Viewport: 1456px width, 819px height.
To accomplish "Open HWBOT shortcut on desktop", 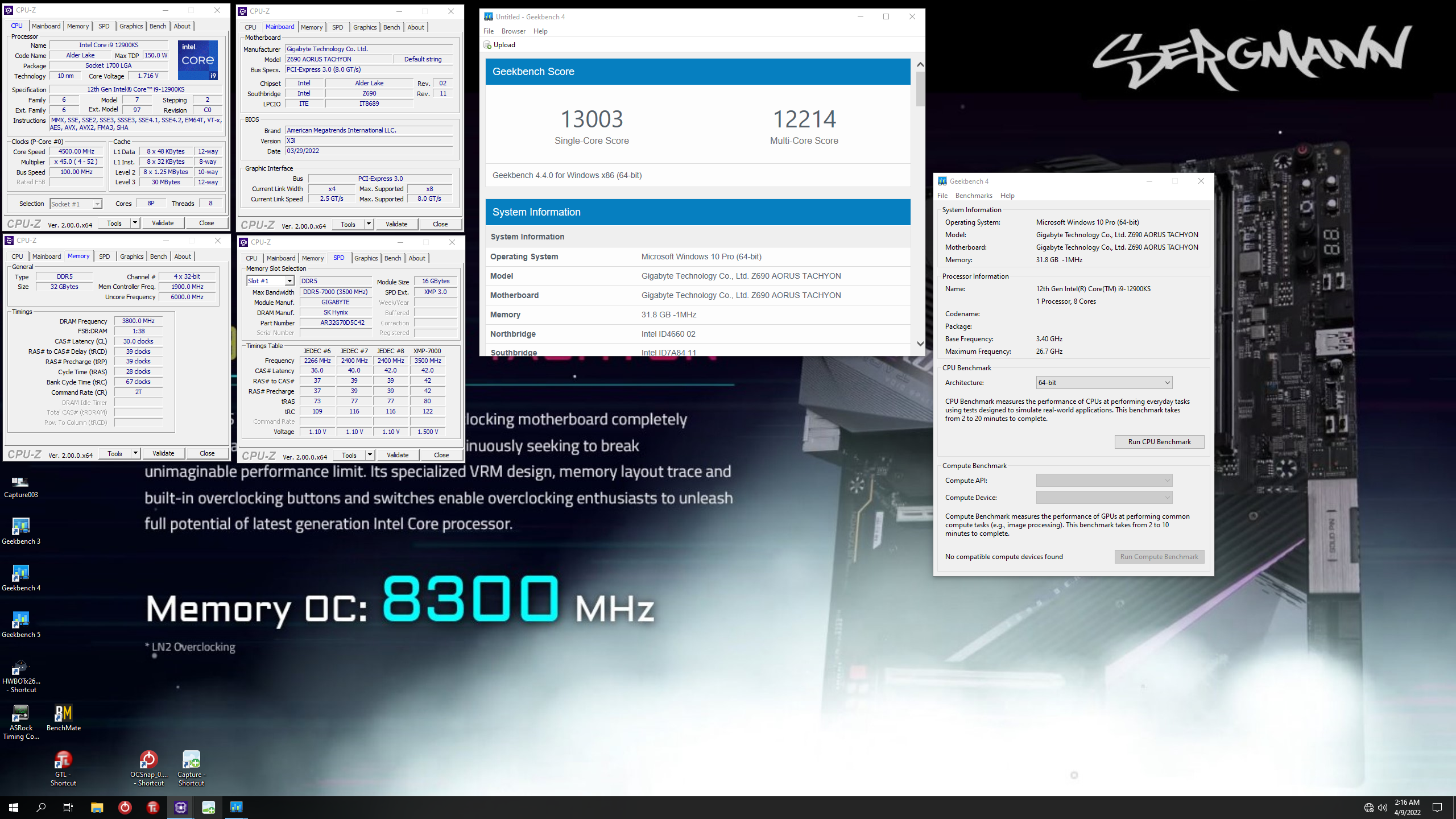I will 21,676.
